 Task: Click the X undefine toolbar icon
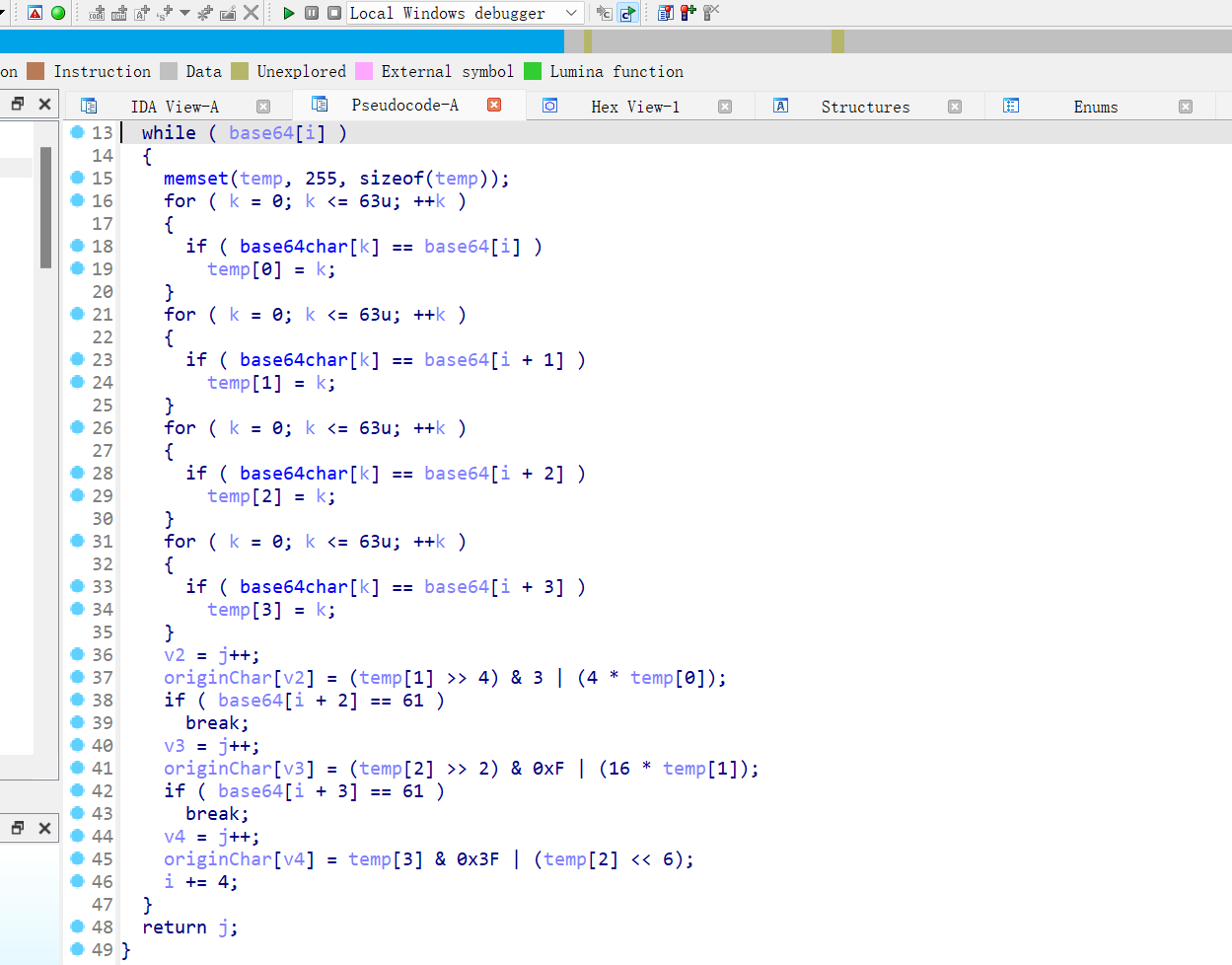[x=252, y=13]
